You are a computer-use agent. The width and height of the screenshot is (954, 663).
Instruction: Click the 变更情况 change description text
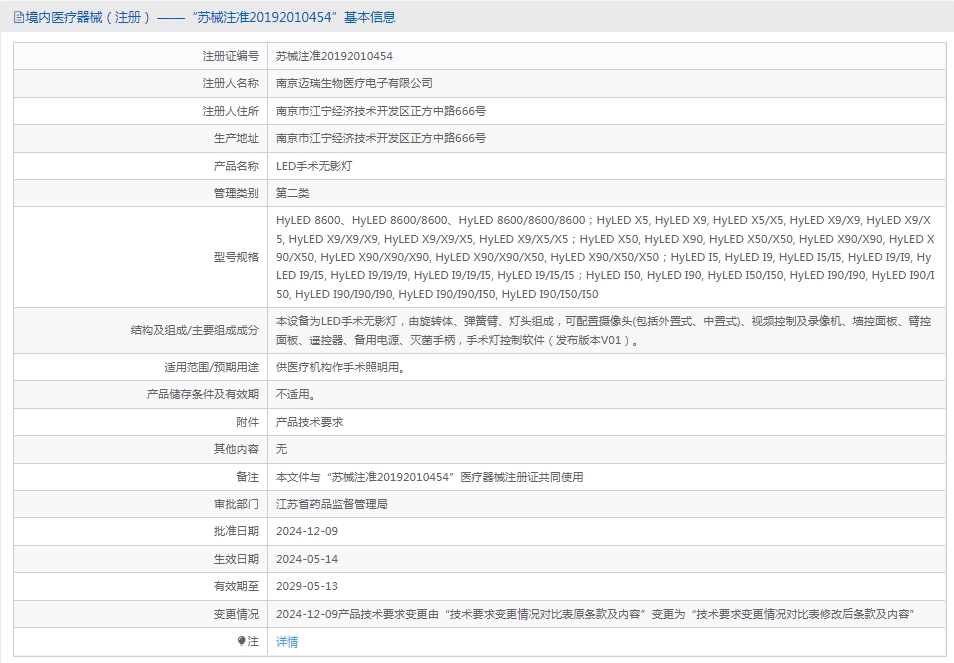[x=596, y=614]
